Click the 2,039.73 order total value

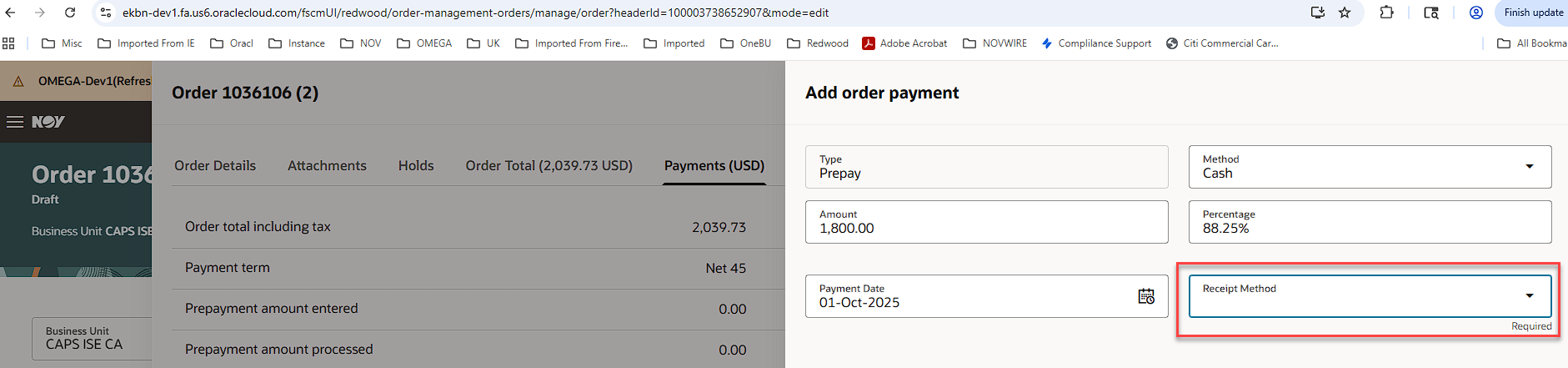pyautogui.click(x=719, y=227)
